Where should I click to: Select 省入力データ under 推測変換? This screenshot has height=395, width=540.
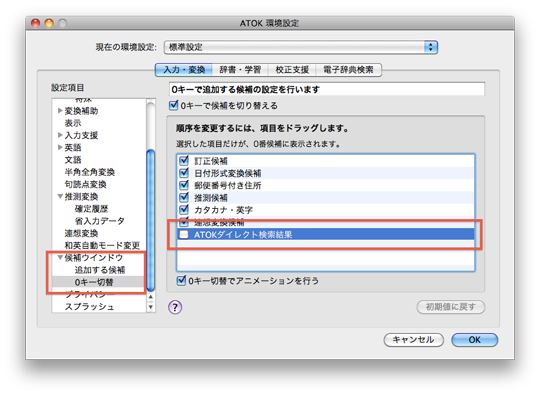[100, 221]
